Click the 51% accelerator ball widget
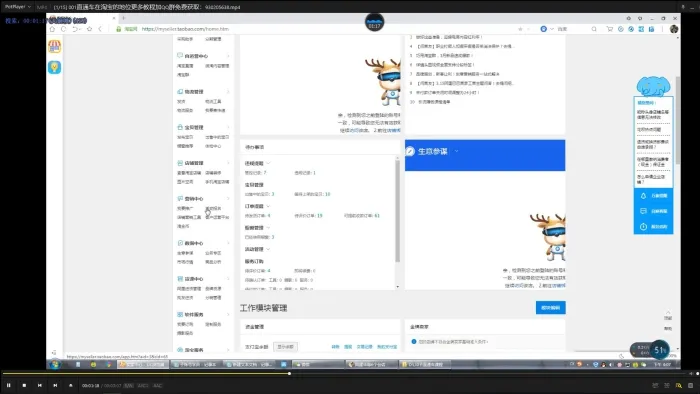The image size is (700, 394). (x=660, y=350)
